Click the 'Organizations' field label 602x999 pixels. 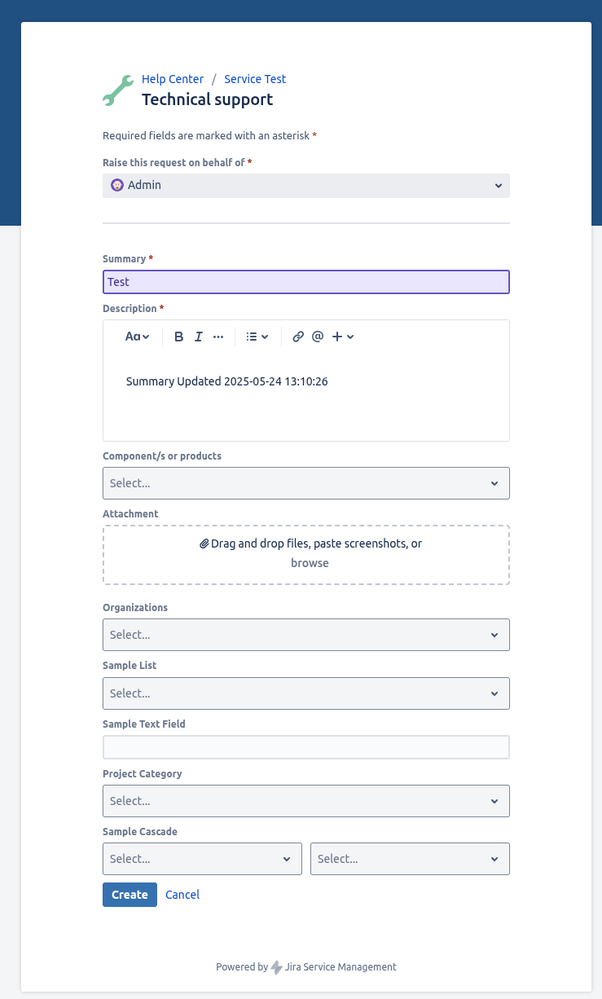135,607
